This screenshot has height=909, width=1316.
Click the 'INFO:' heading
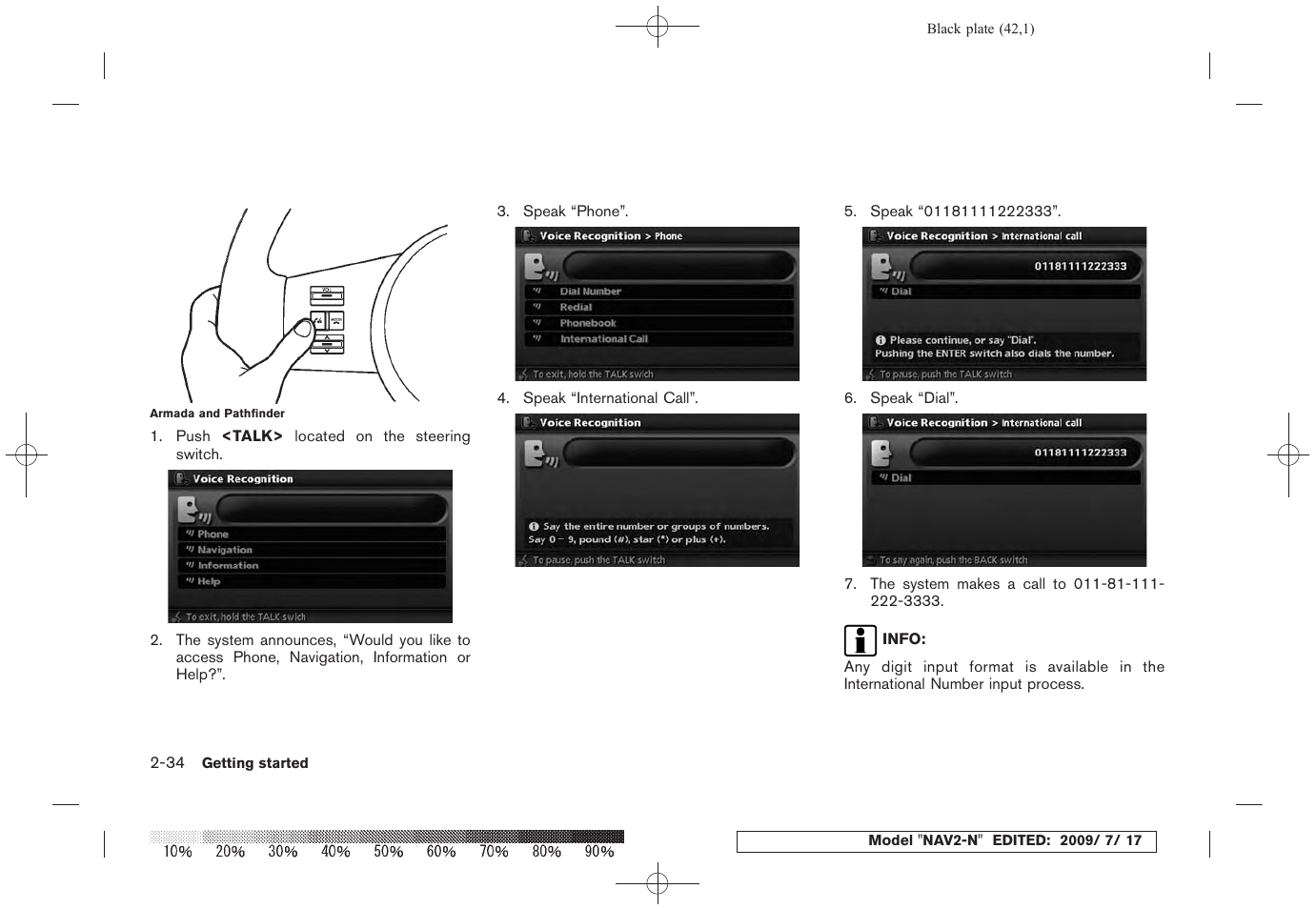click(903, 639)
